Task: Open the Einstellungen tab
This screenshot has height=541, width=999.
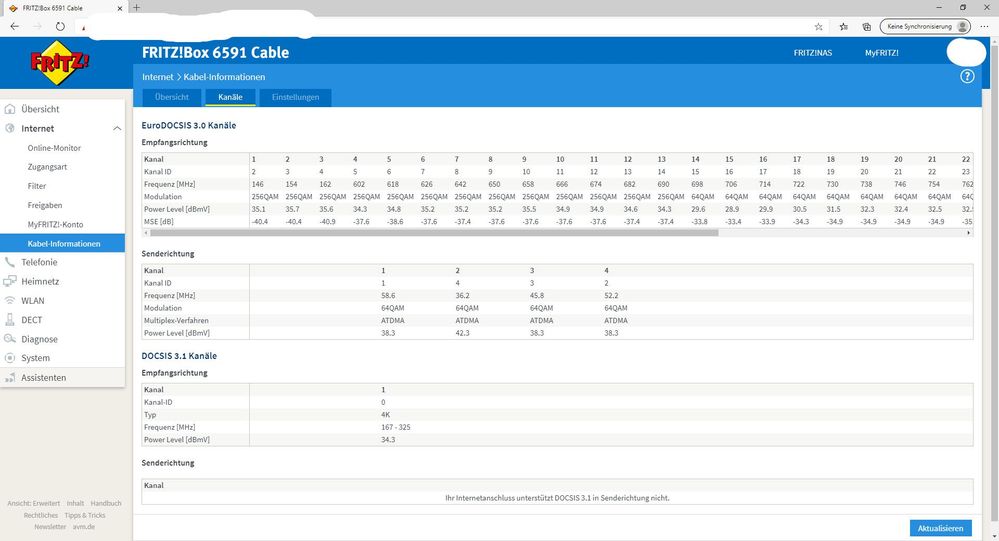Action: coord(296,97)
